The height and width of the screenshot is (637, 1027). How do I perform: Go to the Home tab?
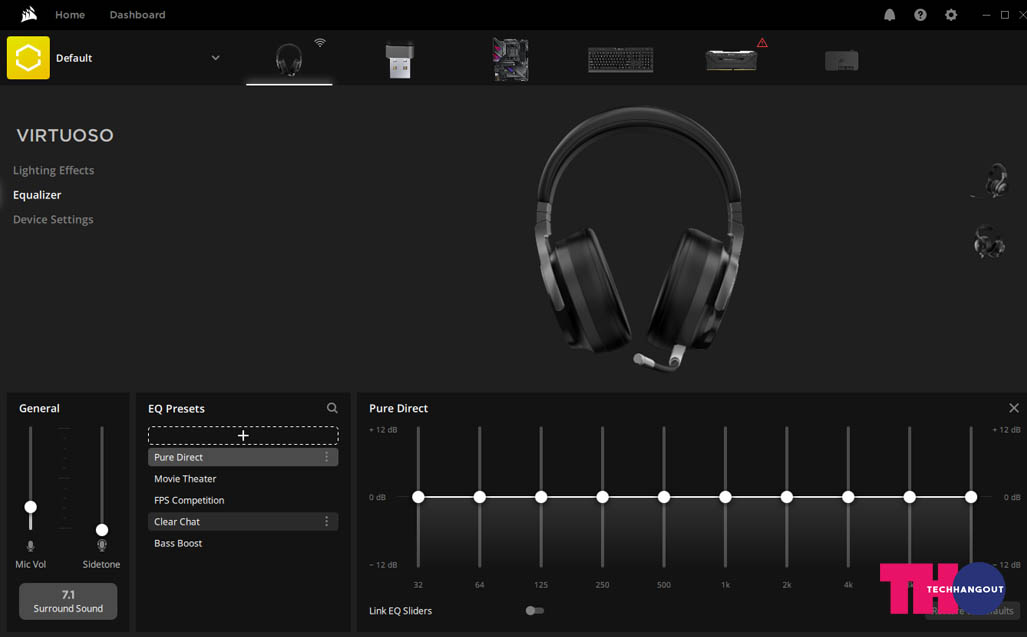click(70, 14)
